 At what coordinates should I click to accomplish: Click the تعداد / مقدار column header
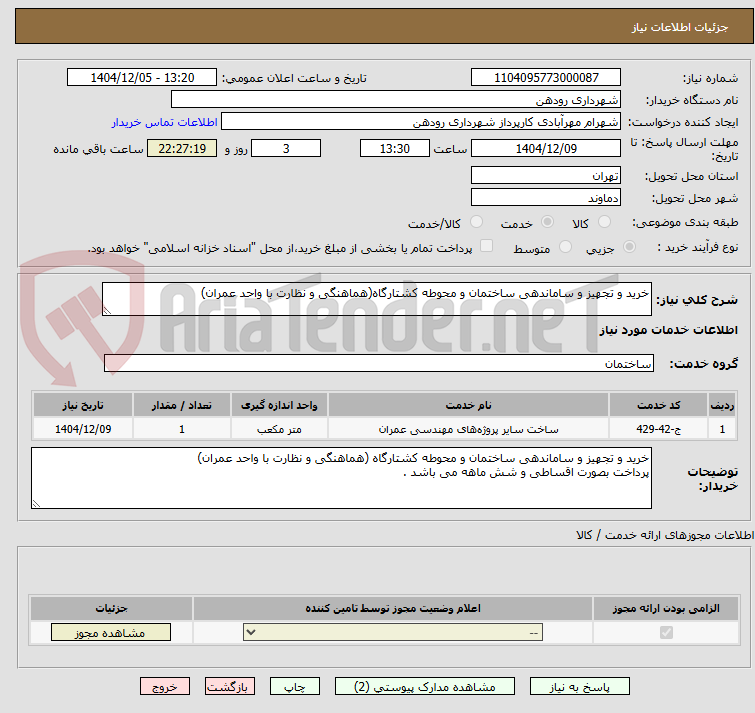[182, 405]
